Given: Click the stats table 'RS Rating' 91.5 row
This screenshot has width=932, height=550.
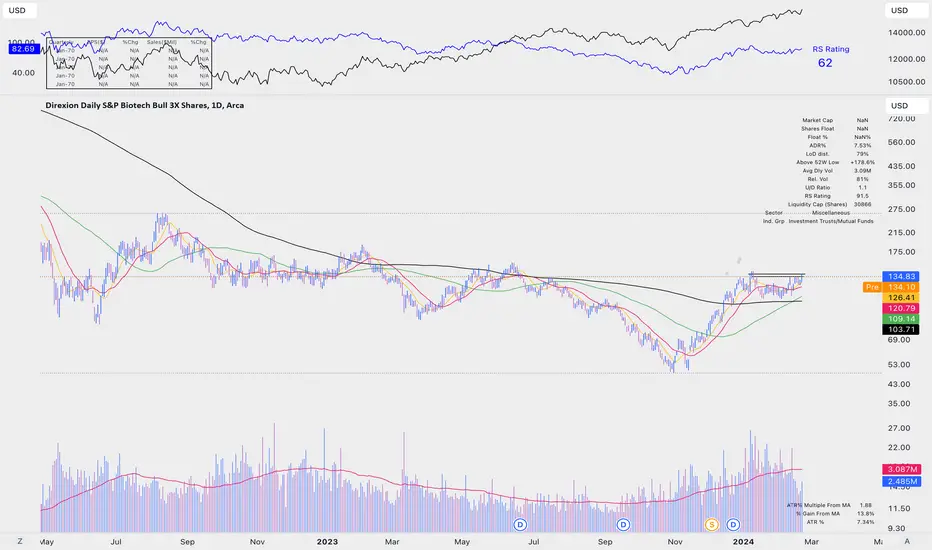Looking at the screenshot, I should 837,196.
